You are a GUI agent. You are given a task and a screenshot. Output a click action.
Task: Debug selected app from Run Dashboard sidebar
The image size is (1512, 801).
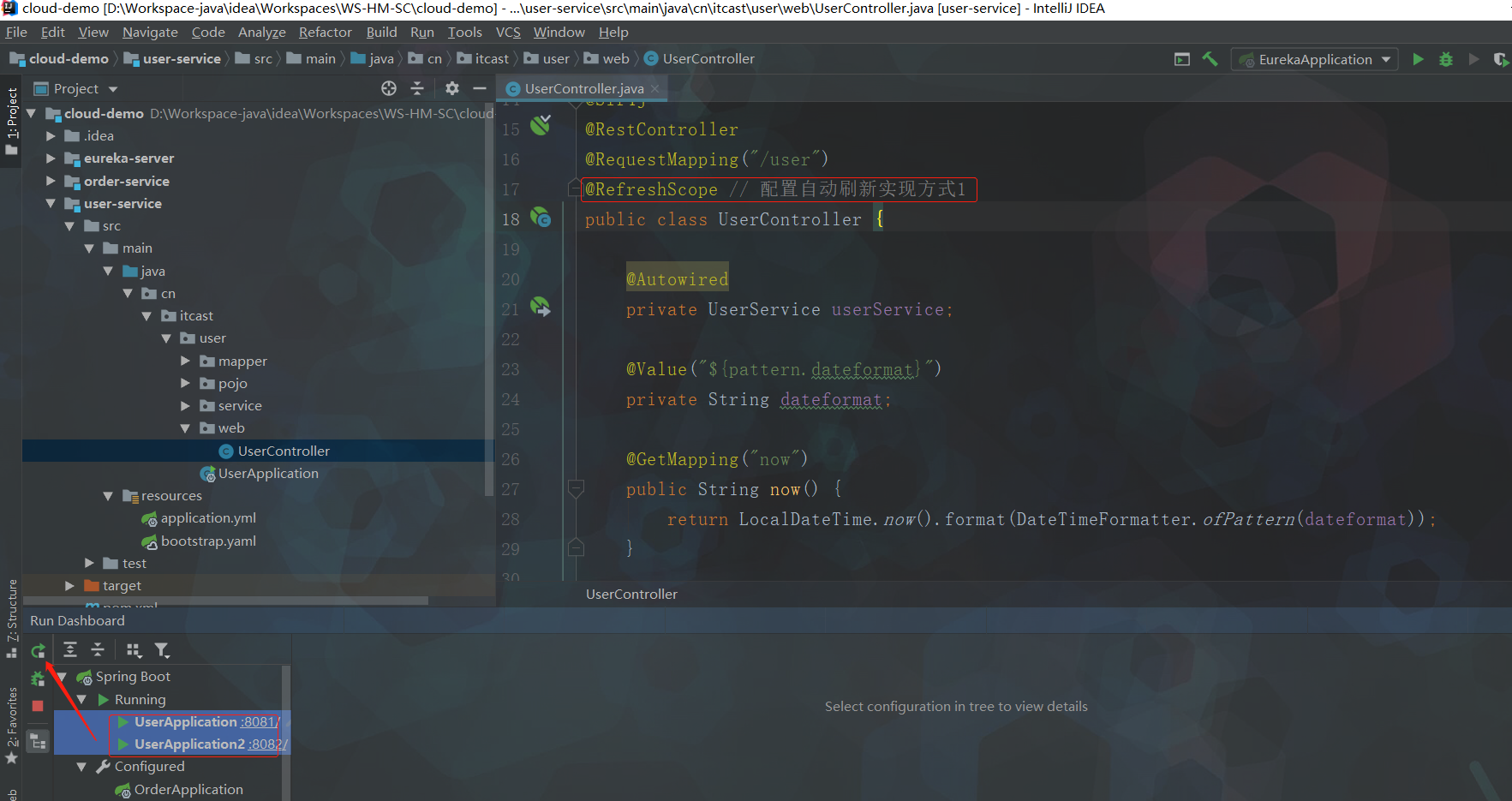point(38,678)
